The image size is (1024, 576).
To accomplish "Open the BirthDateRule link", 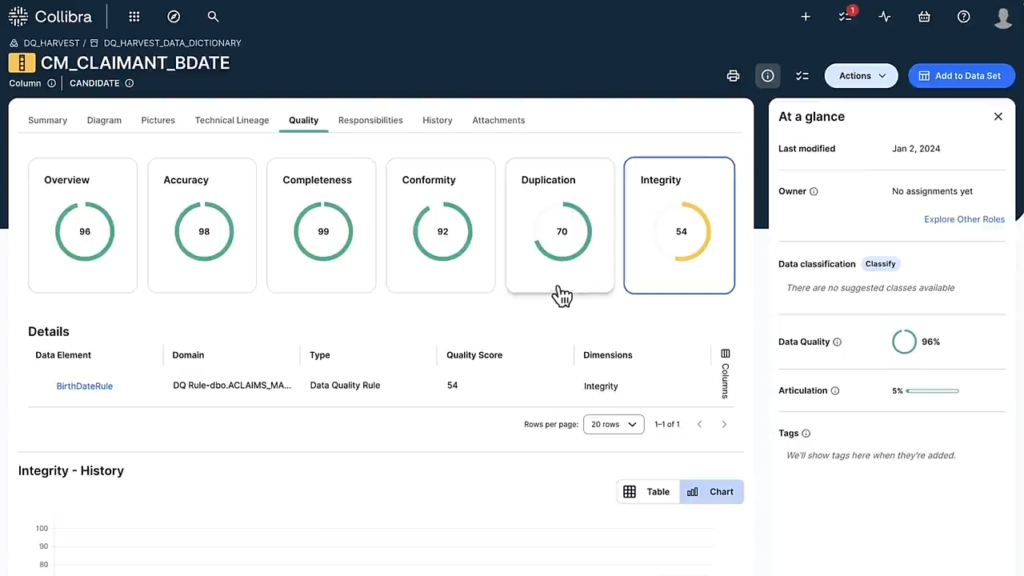I will (84, 386).
